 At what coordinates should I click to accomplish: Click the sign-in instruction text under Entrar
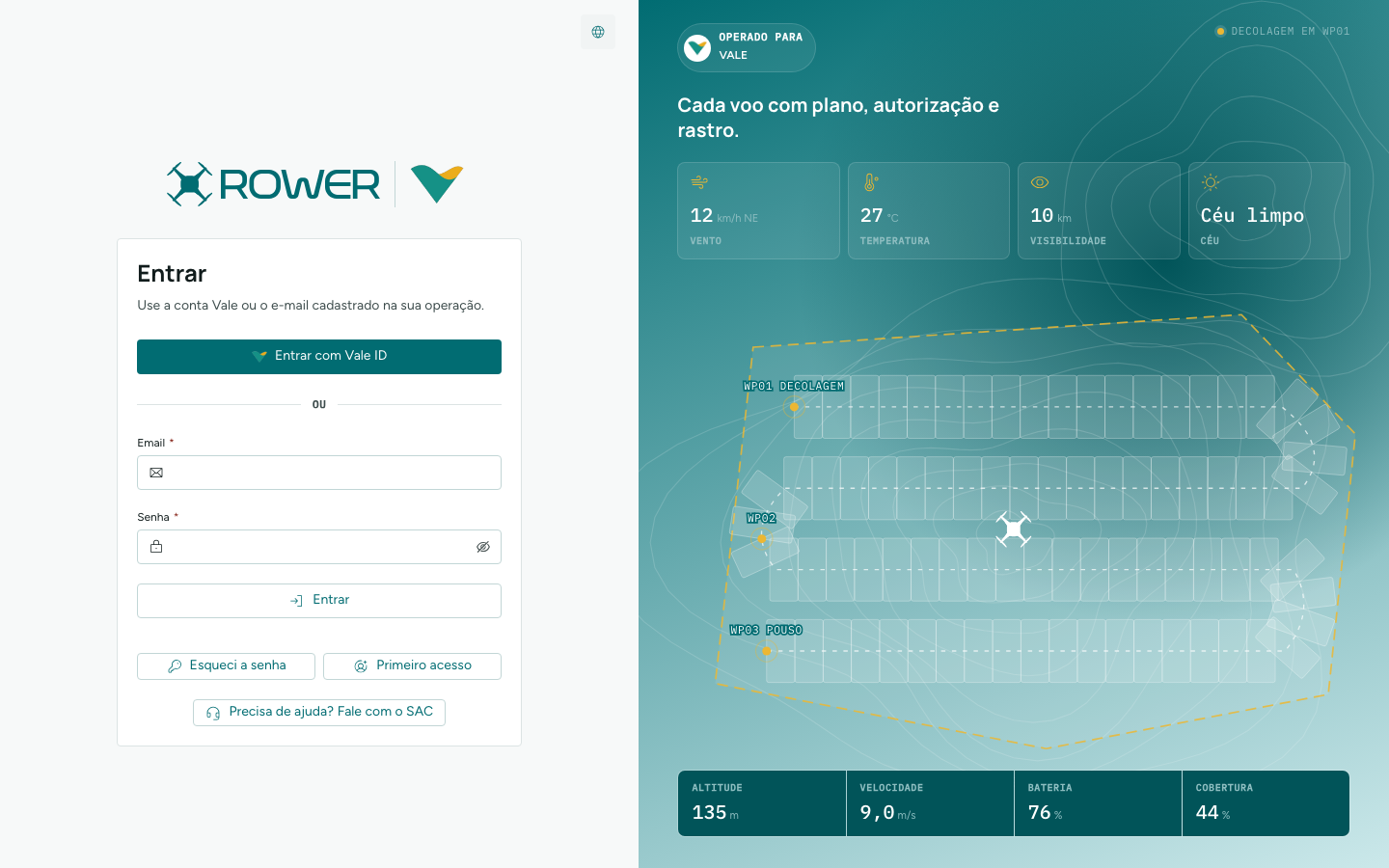311,306
